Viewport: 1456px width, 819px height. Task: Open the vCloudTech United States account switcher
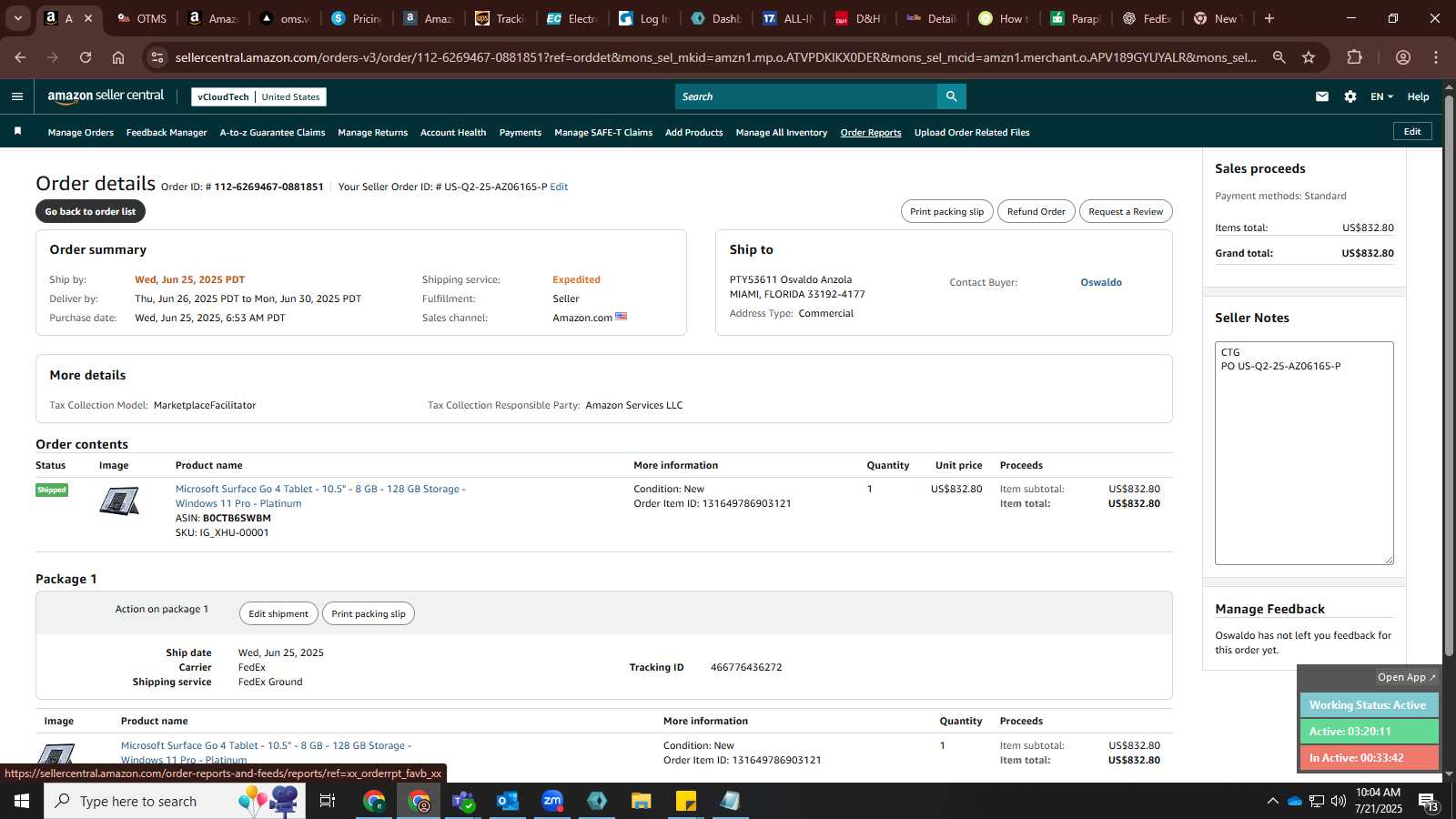tap(258, 96)
